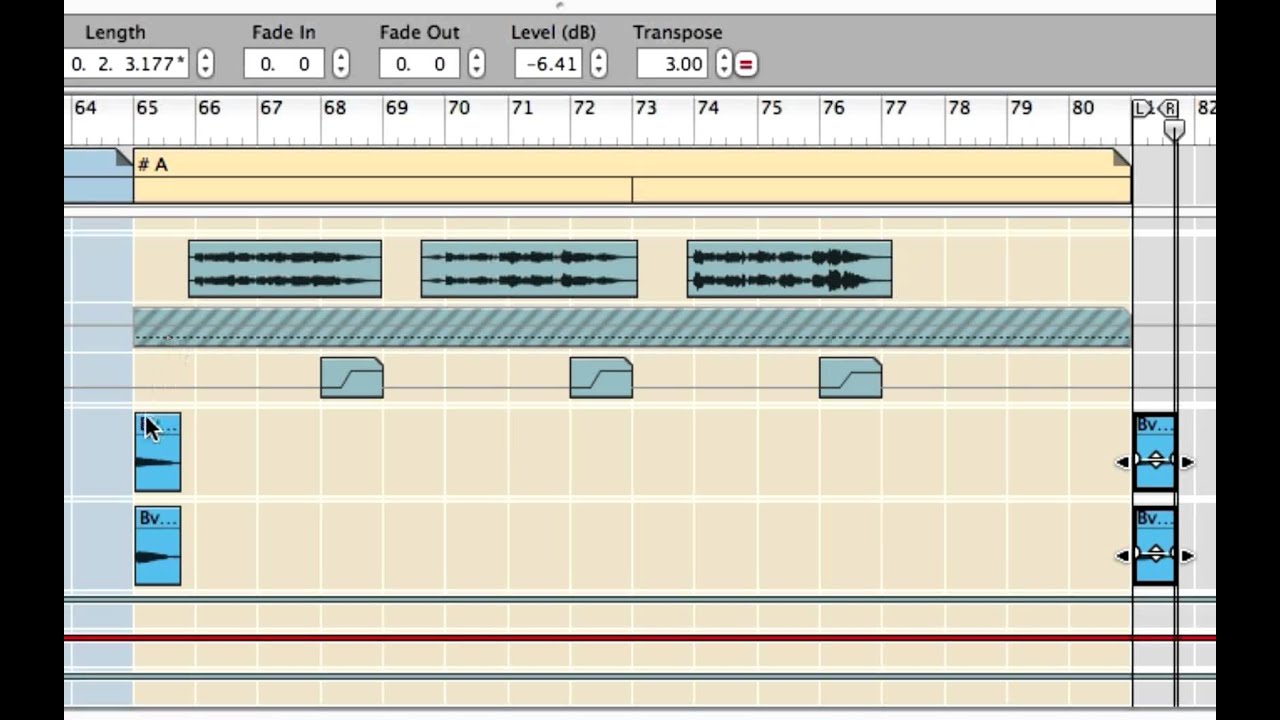Click bar 80 on the ruler
This screenshot has width=1280, height=720.
[x=1082, y=107]
